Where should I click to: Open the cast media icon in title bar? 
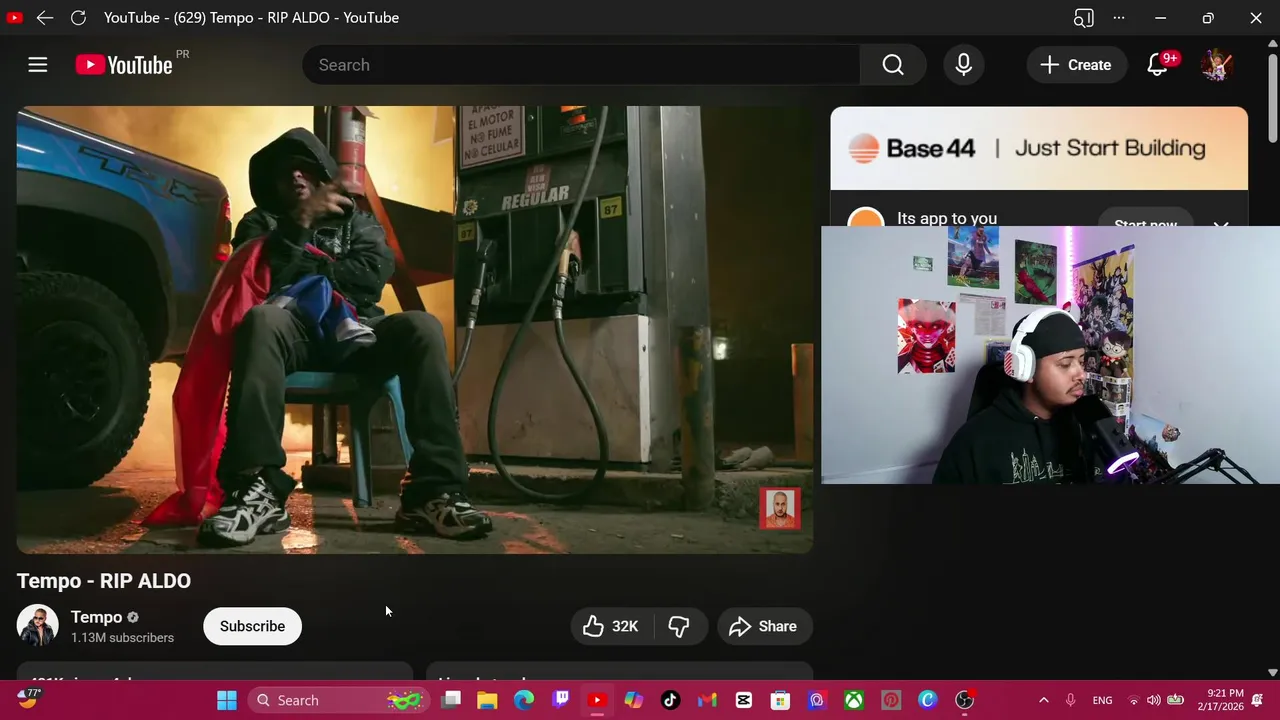[1083, 17]
